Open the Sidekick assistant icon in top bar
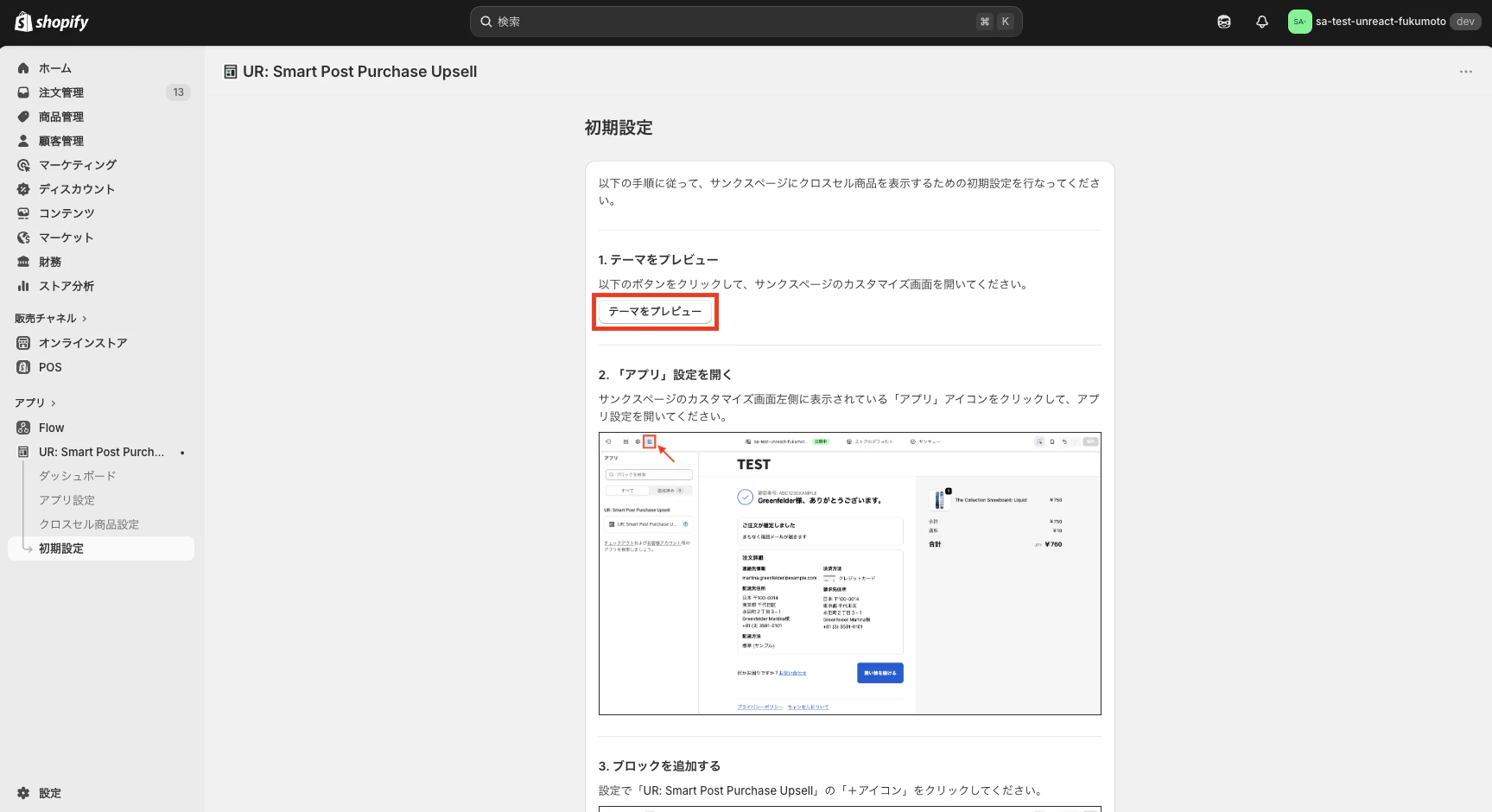 pos(1224,22)
